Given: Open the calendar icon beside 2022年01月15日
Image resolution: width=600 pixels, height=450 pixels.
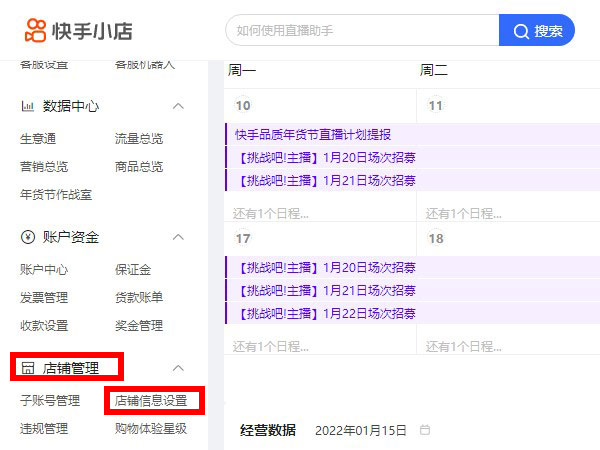Looking at the screenshot, I should (x=425, y=430).
